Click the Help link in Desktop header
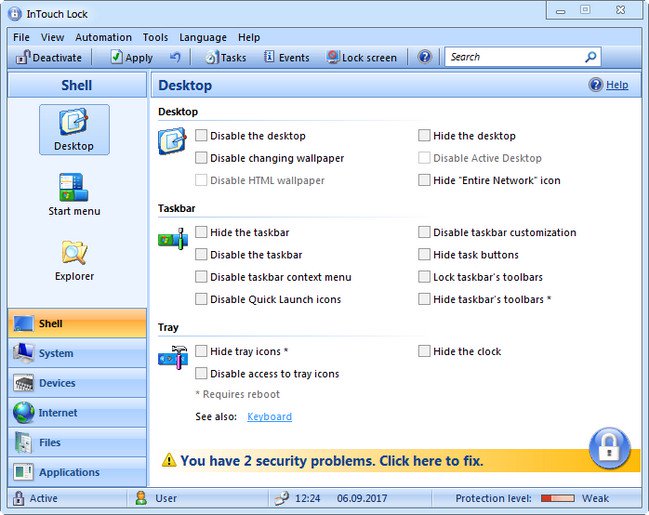Image resolution: width=649 pixels, height=515 pixels. pyautogui.click(x=617, y=85)
